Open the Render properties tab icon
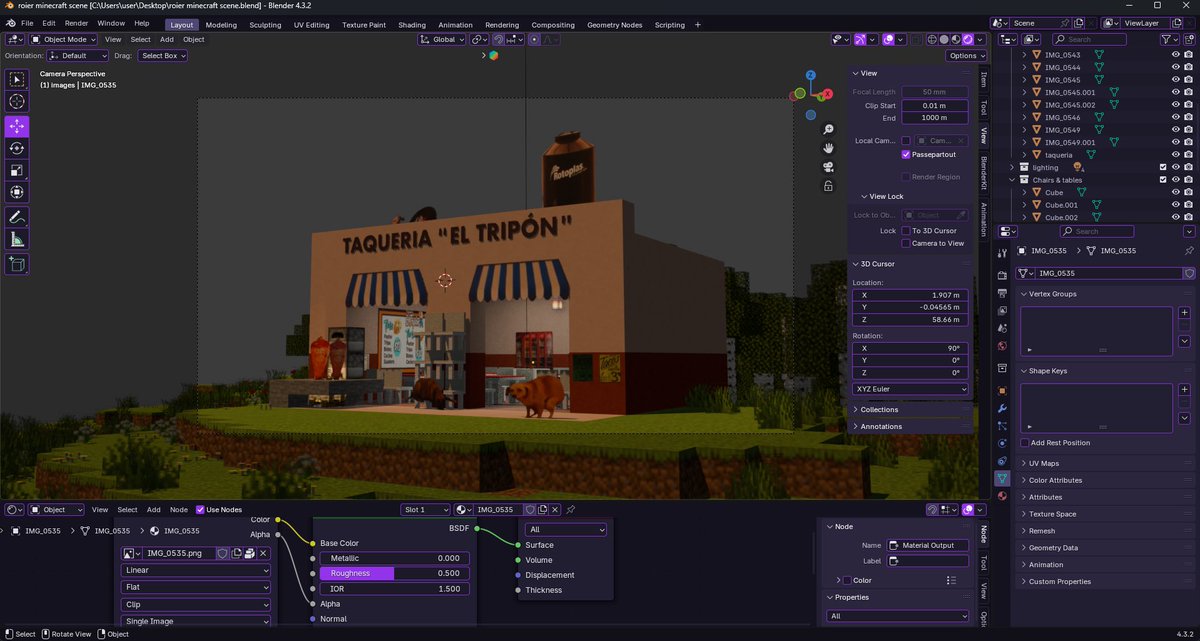This screenshot has width=1200, height=641. 1002,275
